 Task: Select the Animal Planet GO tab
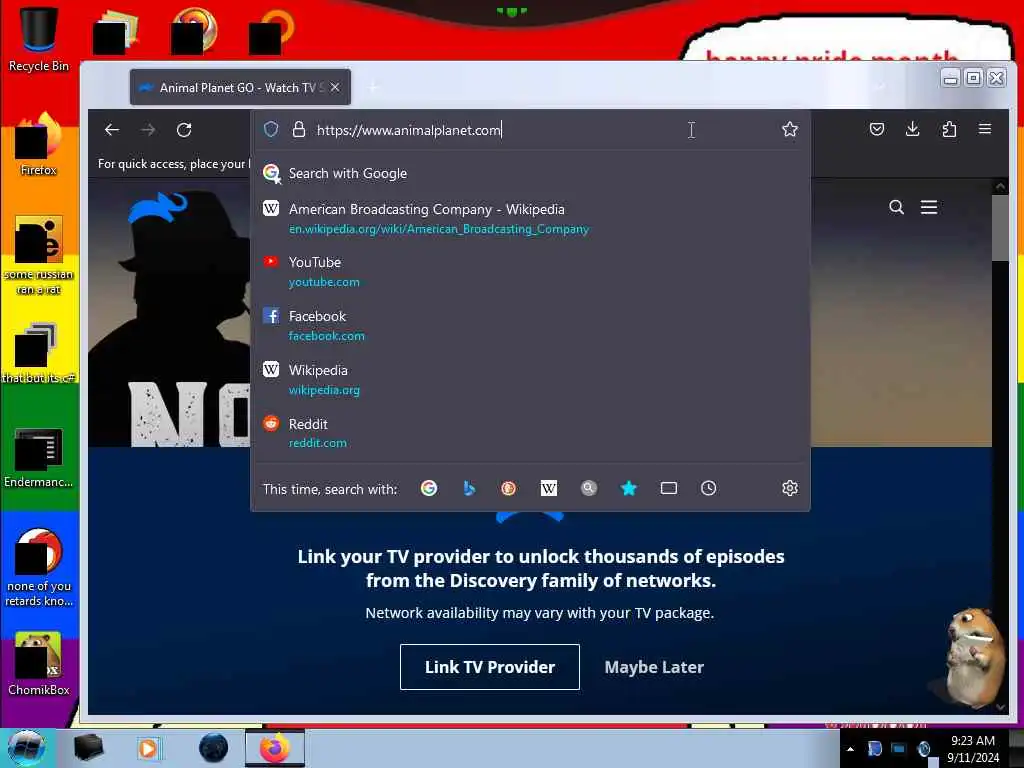(x=240, y=88)
